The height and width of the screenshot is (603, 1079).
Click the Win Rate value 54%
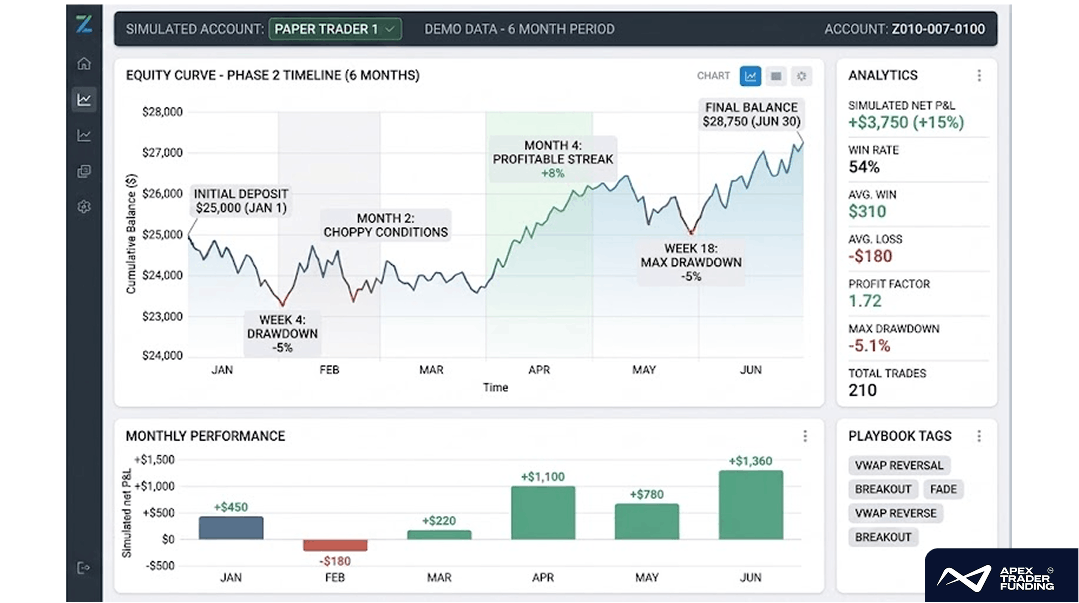(x=864, y=167)
